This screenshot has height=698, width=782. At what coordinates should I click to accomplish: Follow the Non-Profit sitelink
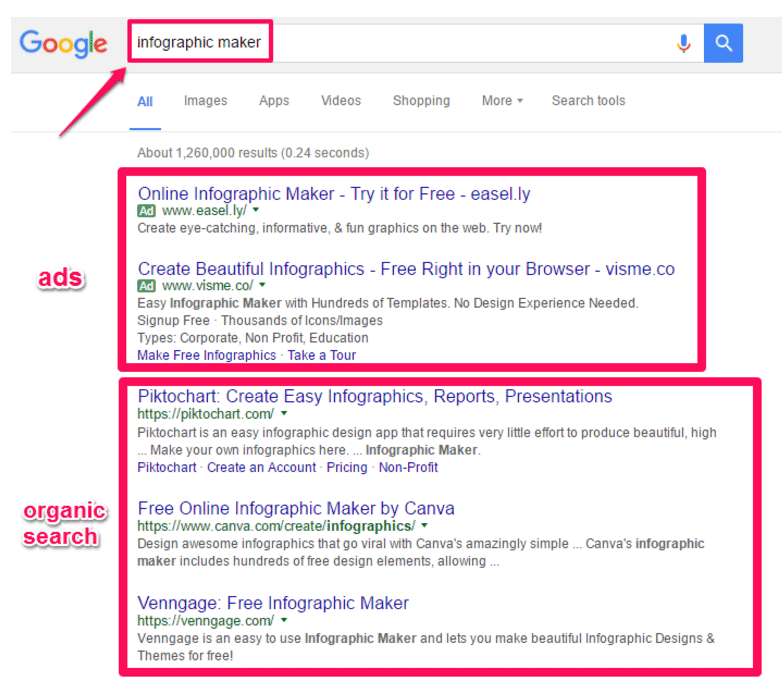(408, 468)
